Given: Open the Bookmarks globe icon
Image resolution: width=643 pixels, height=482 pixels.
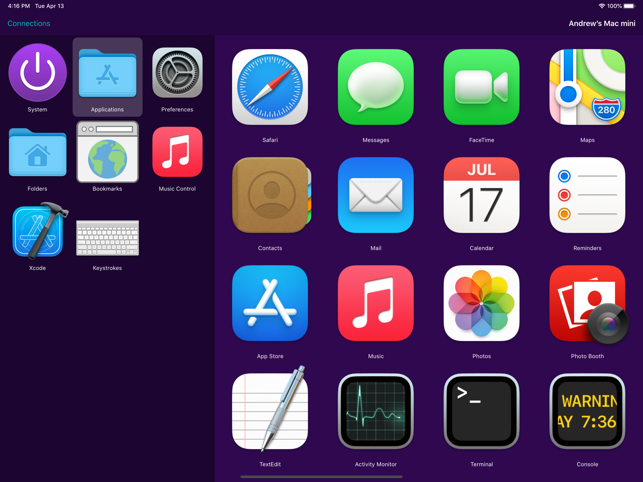Looking at the screenshot, I should (x=107, y=152).
